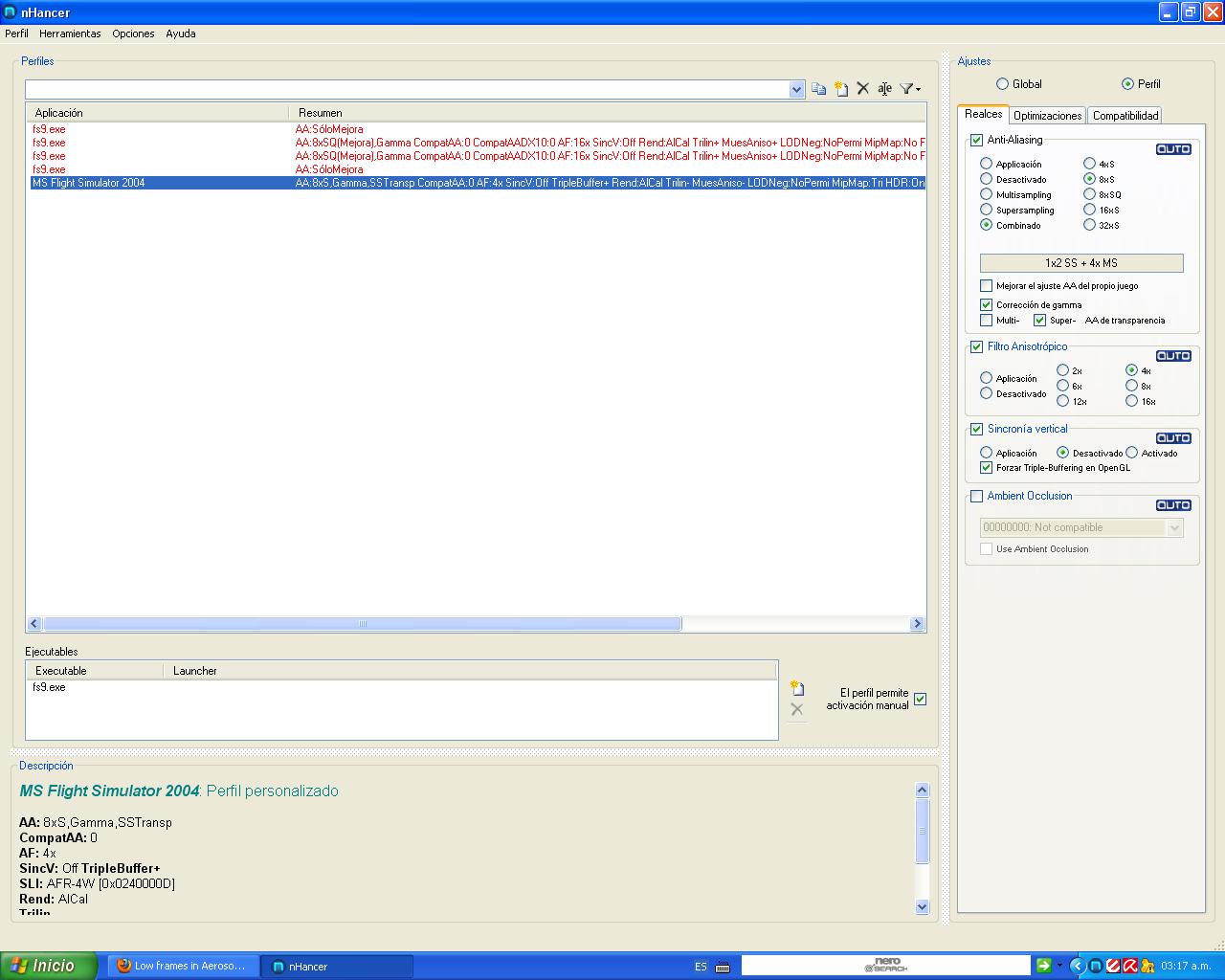This screenshot has width=1225, height=980.
Task: Click AUTO badge in the Sincronía vertical section
Action: click(1173, 437)
